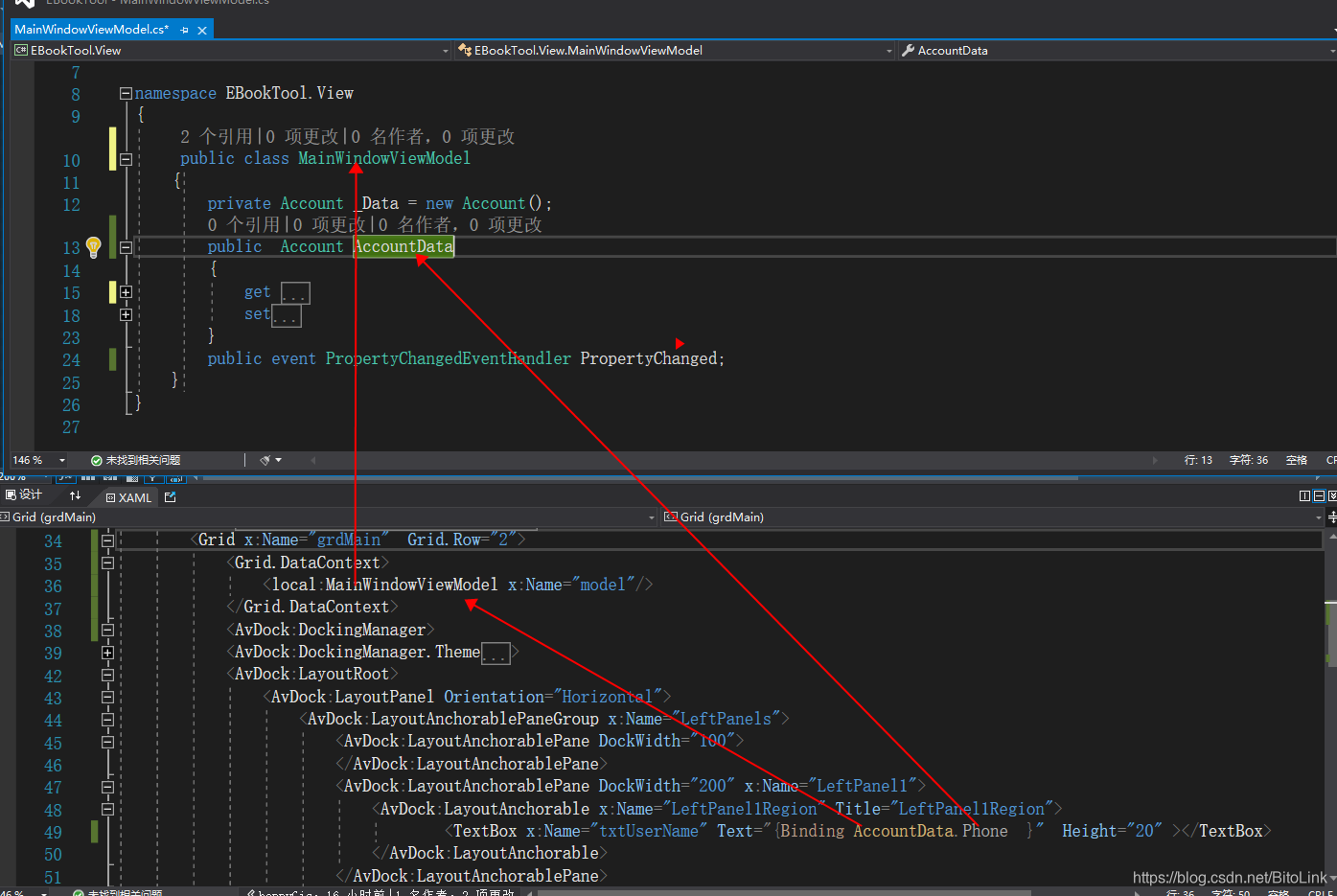Open the right Grid (grdMain) dropdown
1337x896 pixels.
[x=1319, y=517]
